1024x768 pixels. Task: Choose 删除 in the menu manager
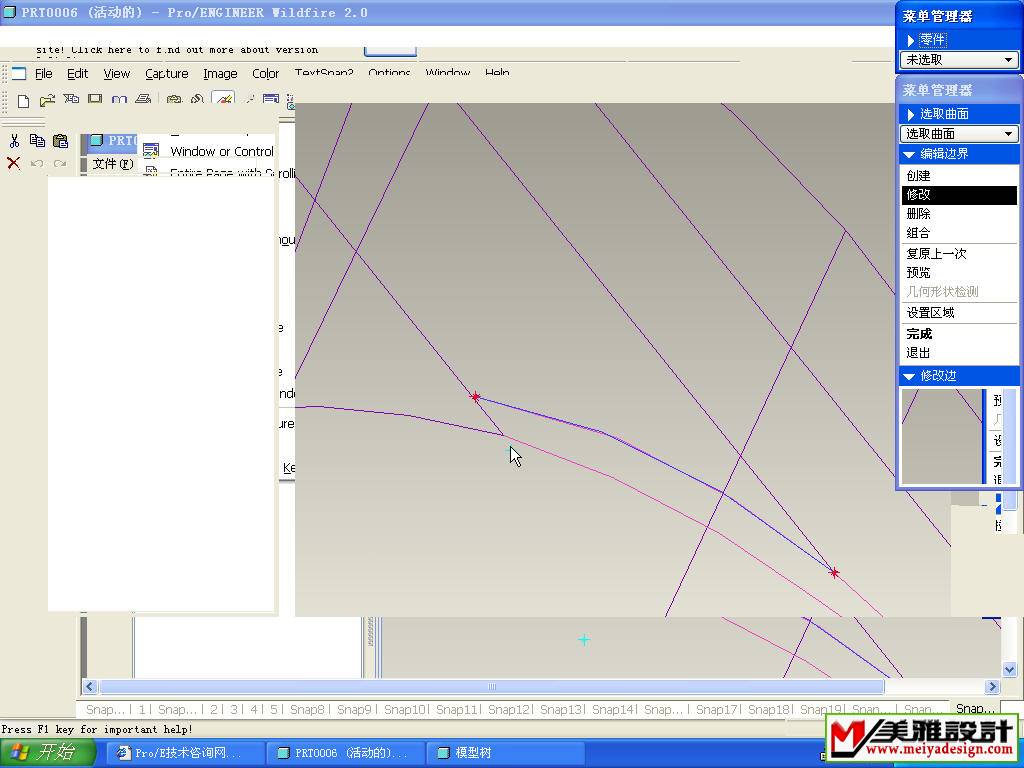point(918,214)
